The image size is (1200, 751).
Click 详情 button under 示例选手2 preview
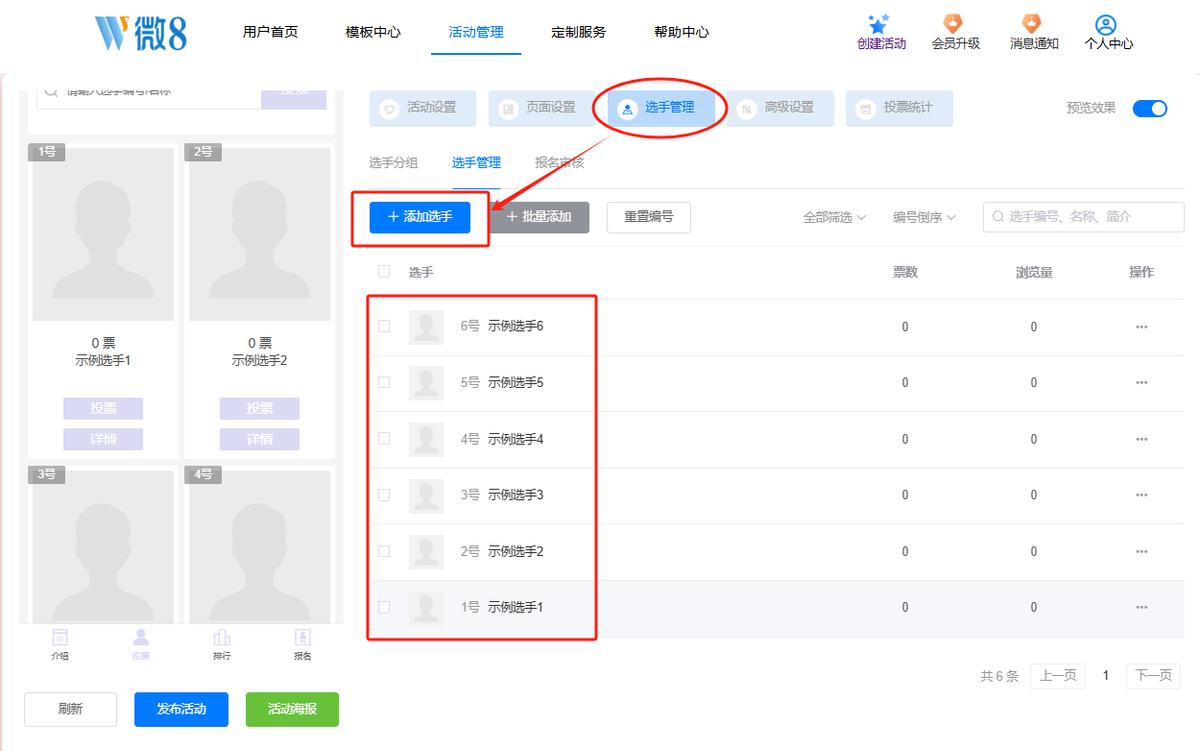point(259,439)
